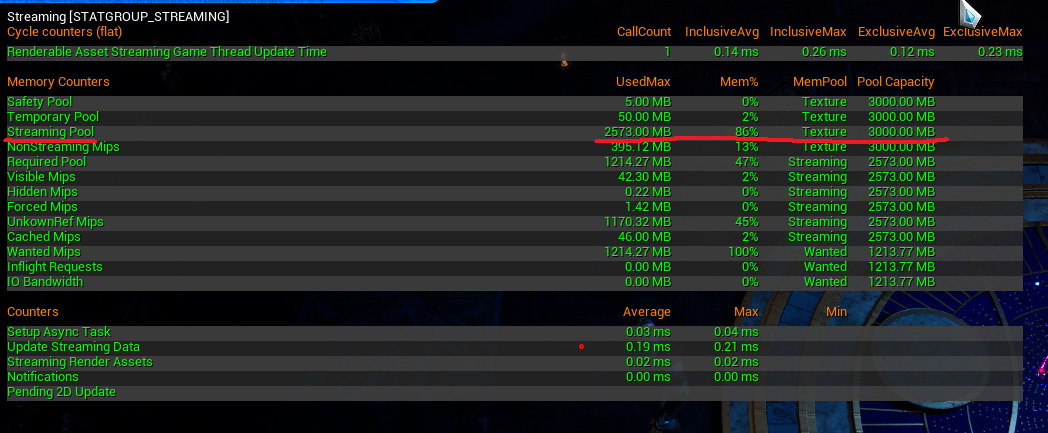Click Required Pool's Streaming MemPool entry
This screenshot has width=1048, height=433.
coord(817,162)
